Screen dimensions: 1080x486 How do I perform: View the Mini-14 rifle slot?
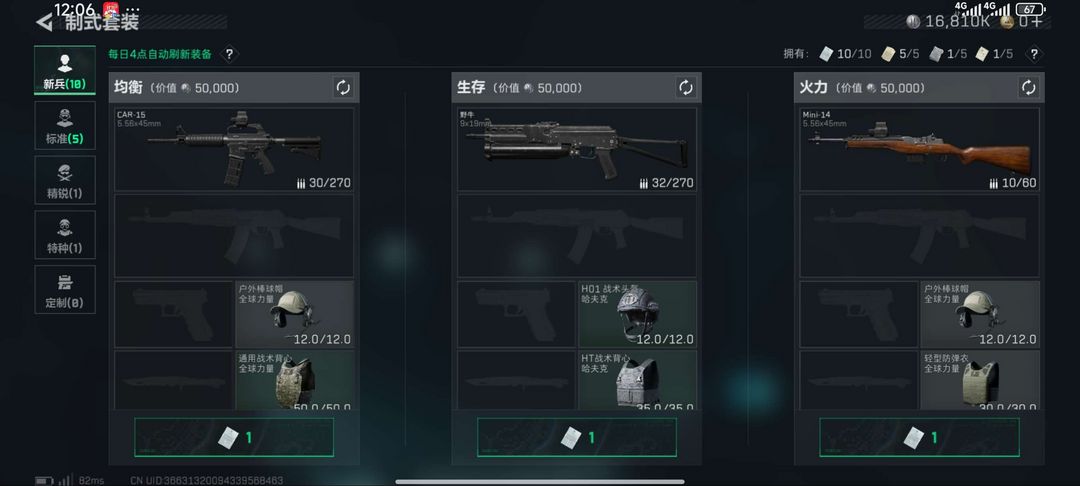[x=920, y=149]
